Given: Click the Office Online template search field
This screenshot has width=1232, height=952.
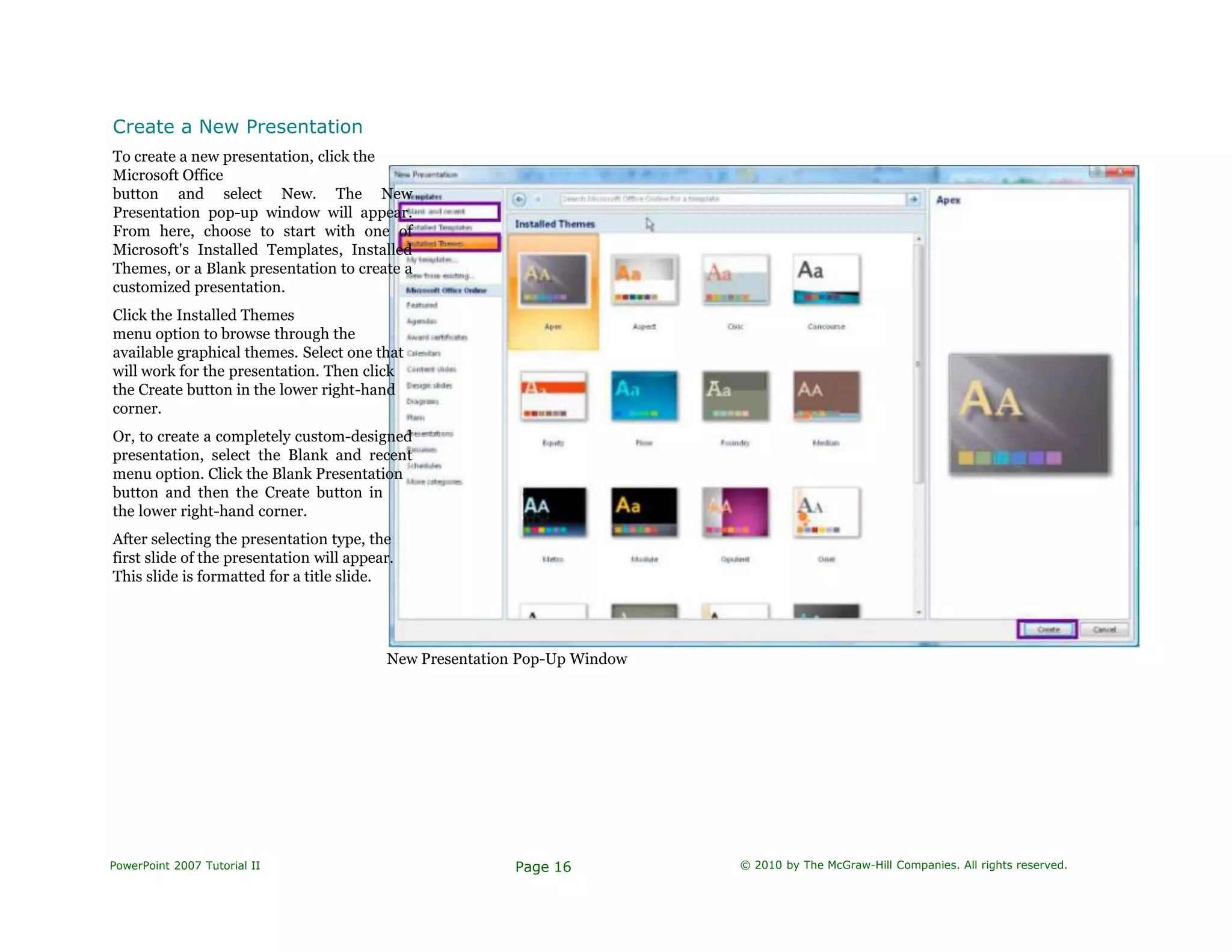Looking at the screenshot, I should click(733, 199).
